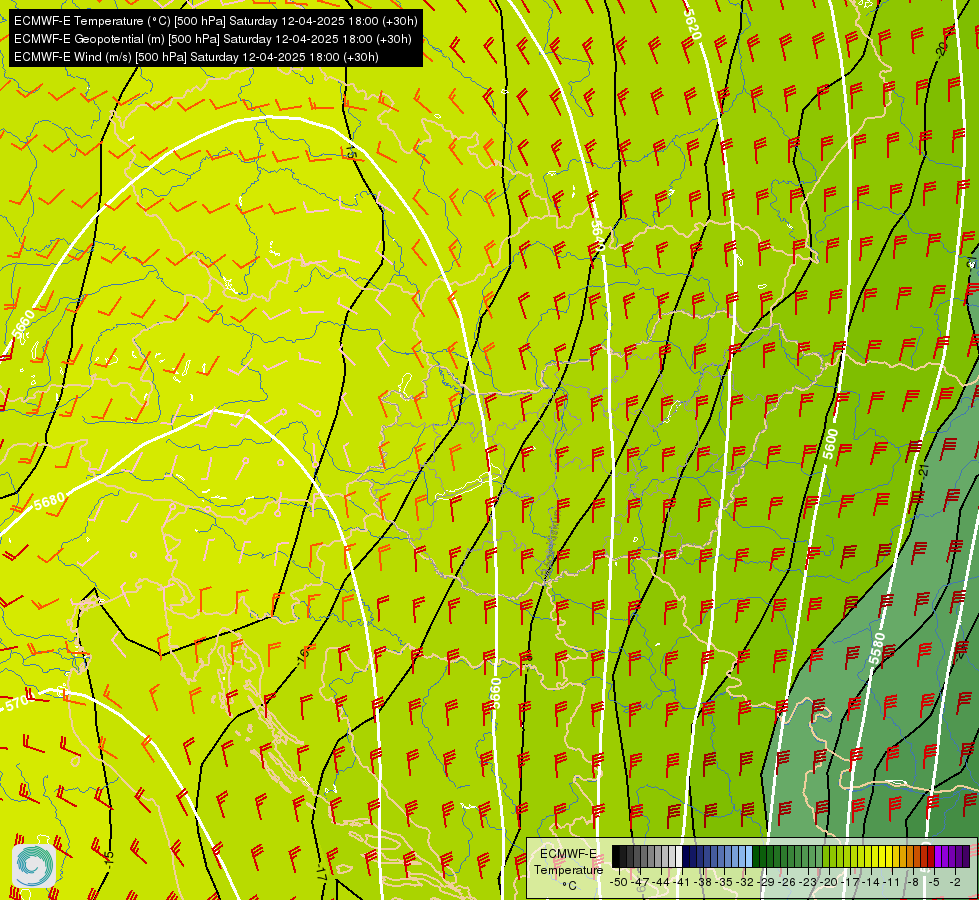This screenshot has width=979, height=900.
Task: Pick the light blue swatch before -32
Action: point(749,856)
